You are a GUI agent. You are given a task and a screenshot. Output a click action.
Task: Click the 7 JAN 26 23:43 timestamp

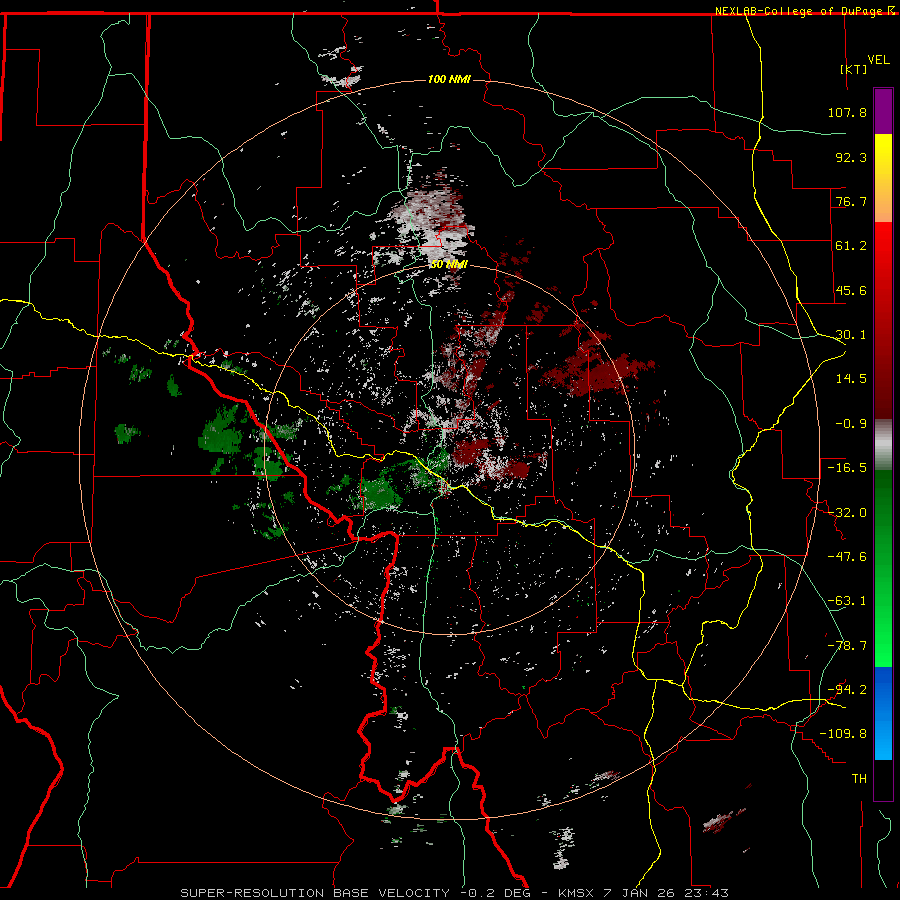click(666, 893)
